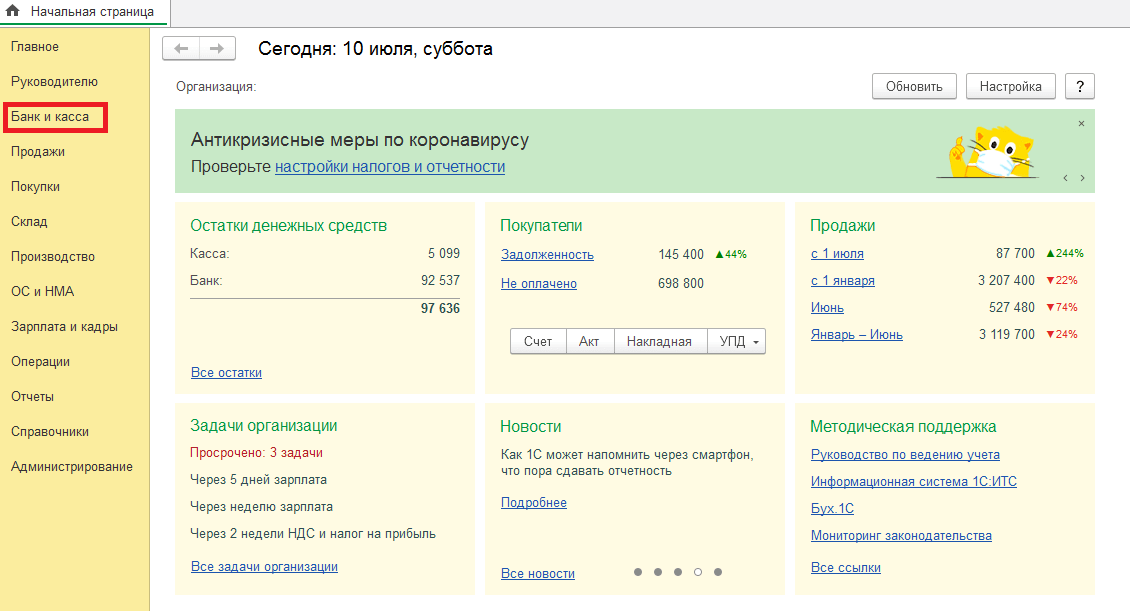Screen dimensions: 1130x611
Task: Go to the Администрирование section
Action: click(x=71, y=467)
